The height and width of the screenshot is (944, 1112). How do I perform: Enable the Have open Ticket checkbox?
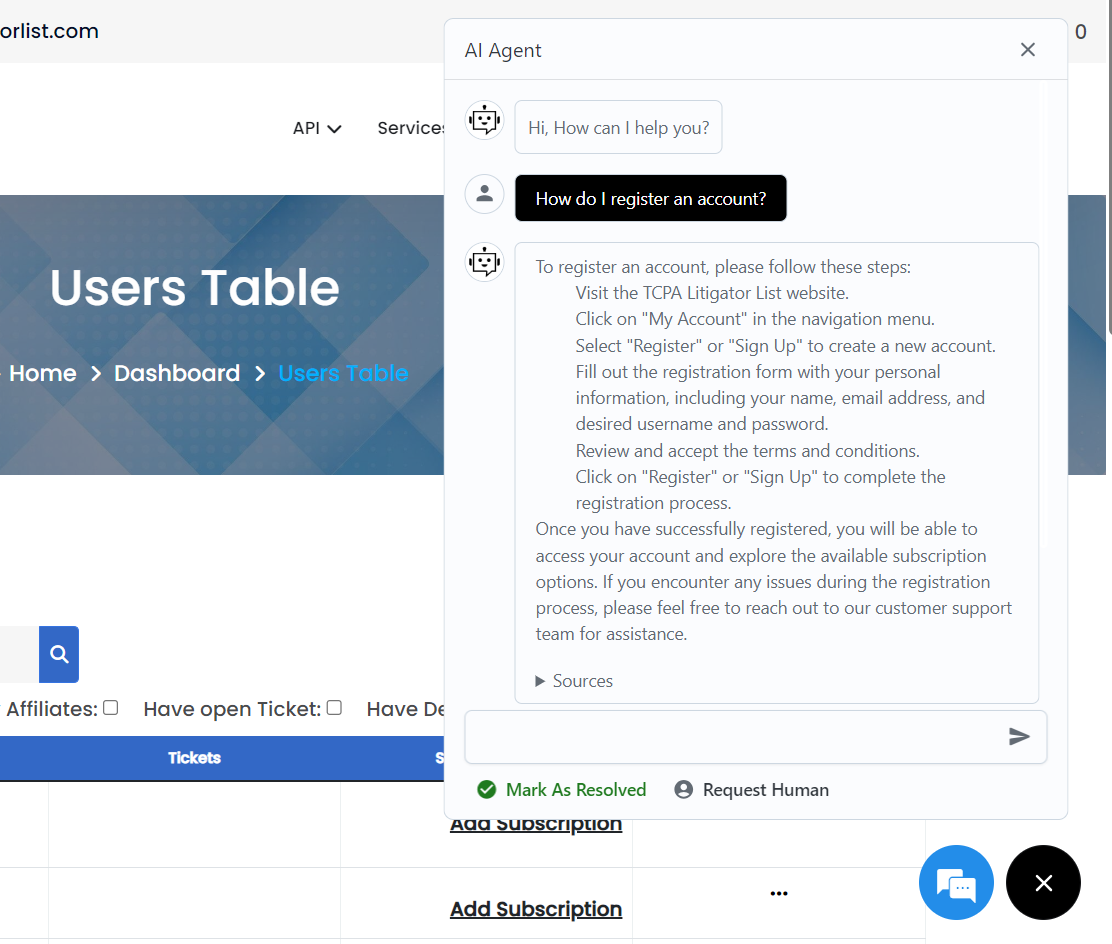pos(334,708)
